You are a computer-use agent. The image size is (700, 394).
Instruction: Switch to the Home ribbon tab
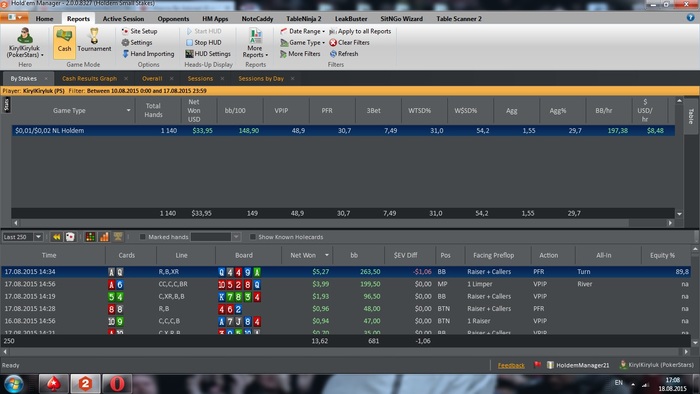[44, 19]
